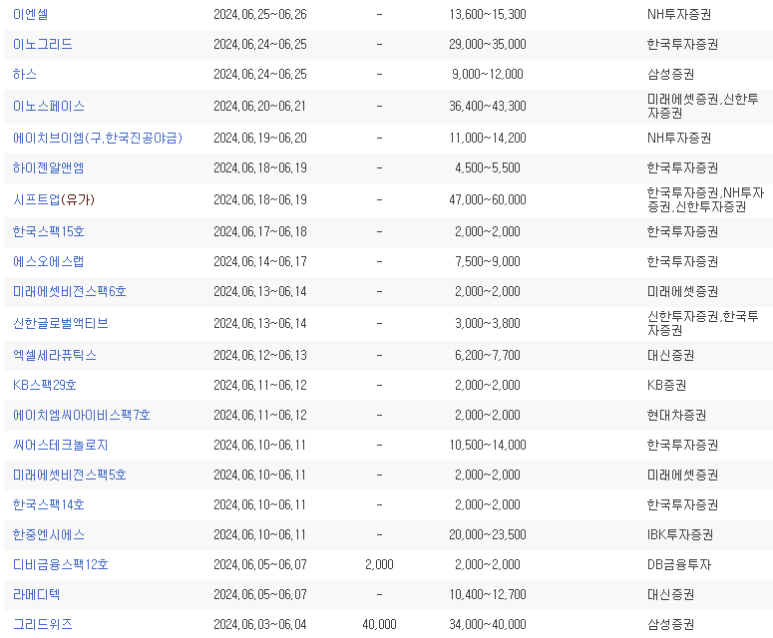Screen dimensions: 773x638
Task: Open the 한국스팩14호 link
Action: pos(48,505)
